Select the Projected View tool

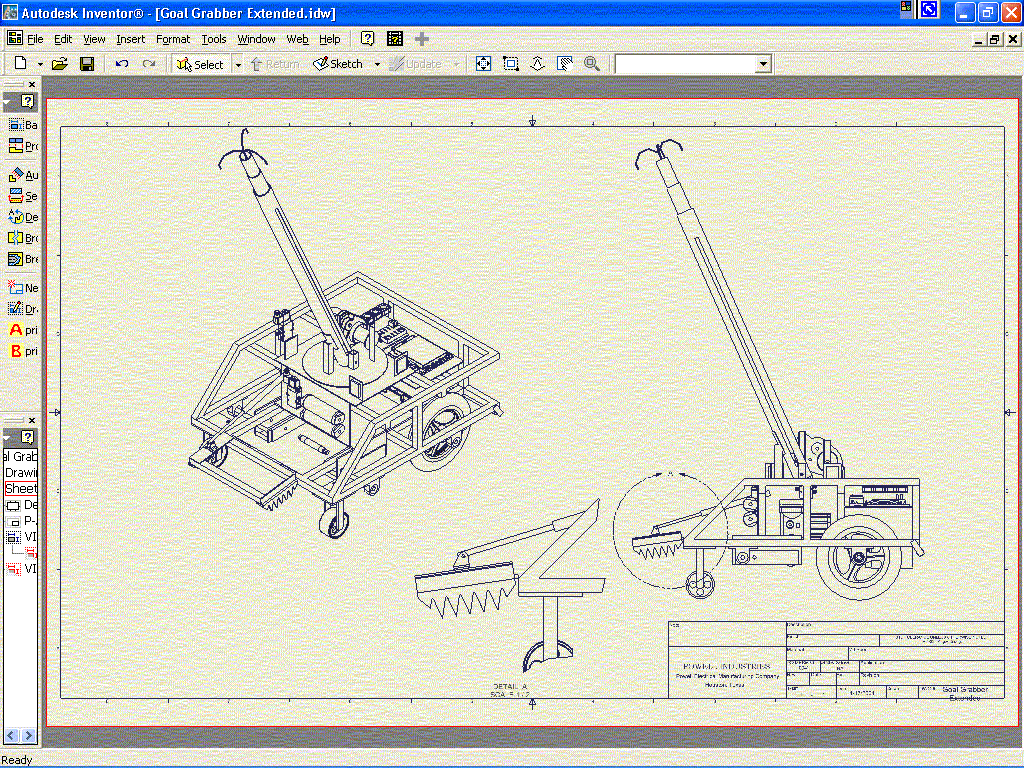[x=22, y=146]
